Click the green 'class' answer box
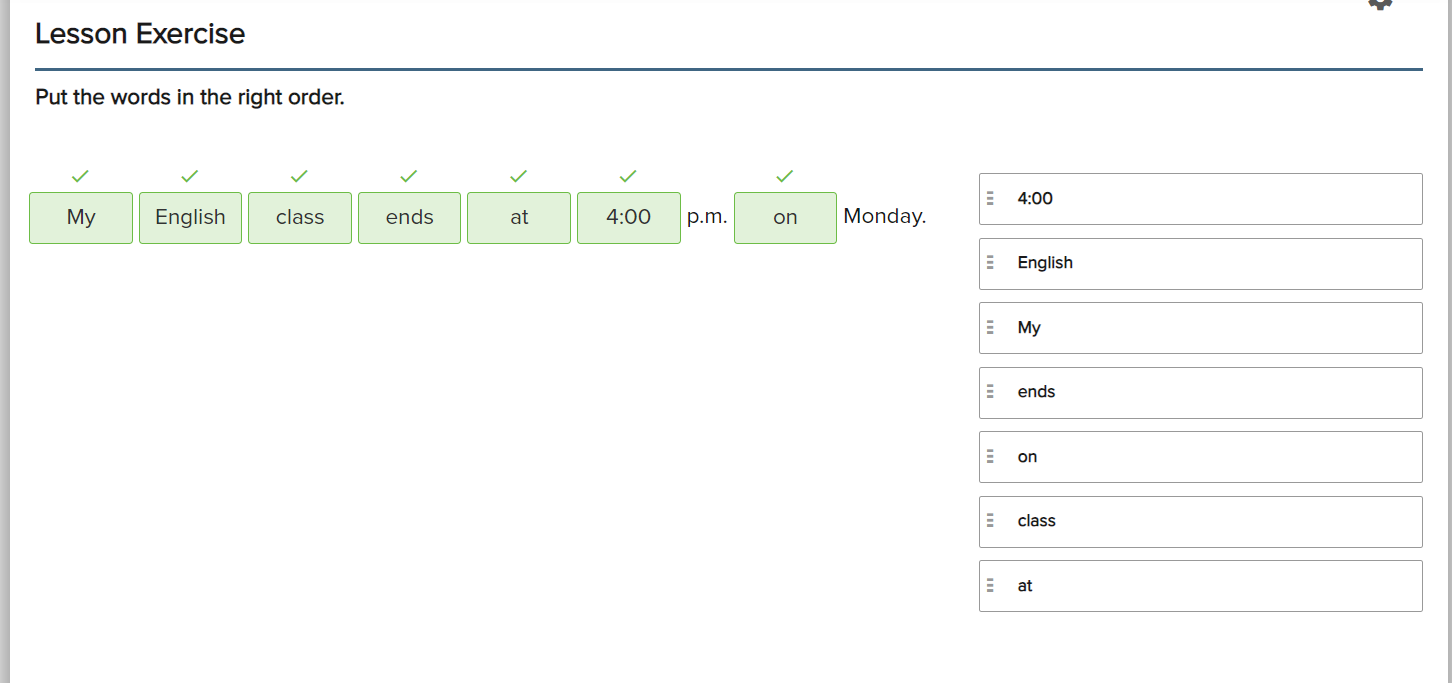The width and height of the screenshot is (1452, 683). (300, 217)
